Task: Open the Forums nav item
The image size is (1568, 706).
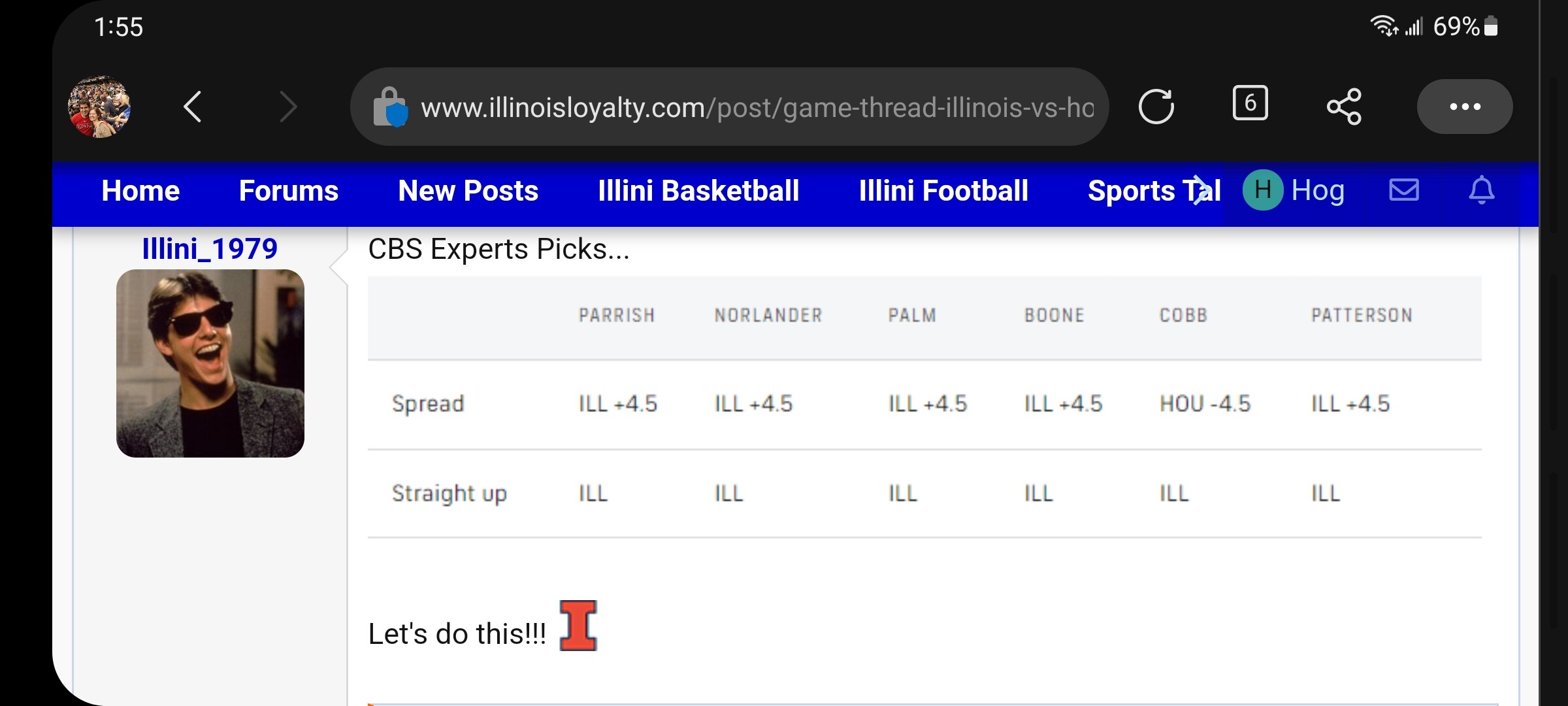Action: pos(289,191)
